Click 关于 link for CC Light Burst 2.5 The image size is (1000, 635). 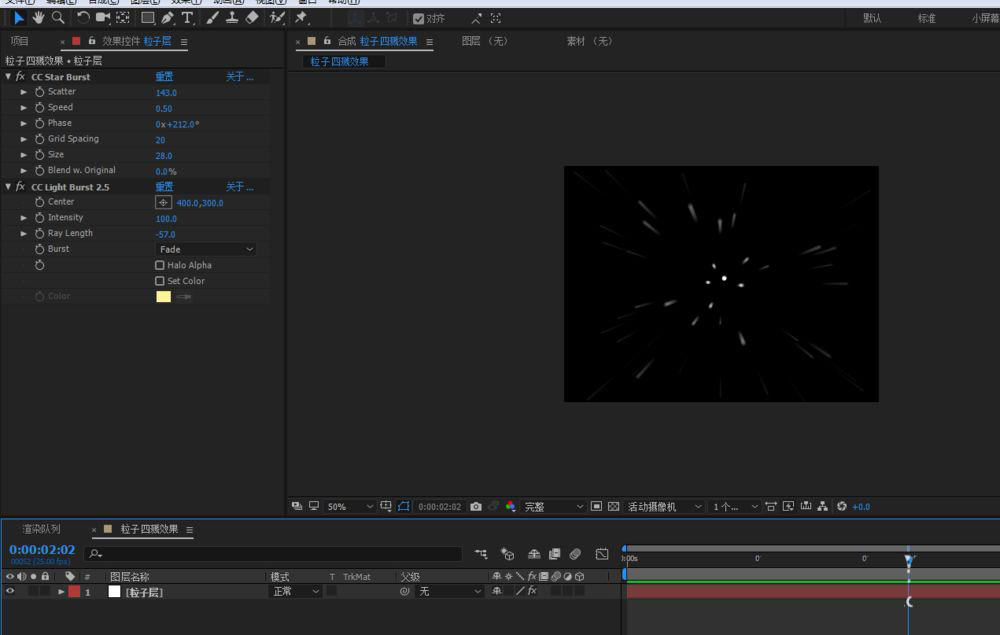tap(239, 187)
